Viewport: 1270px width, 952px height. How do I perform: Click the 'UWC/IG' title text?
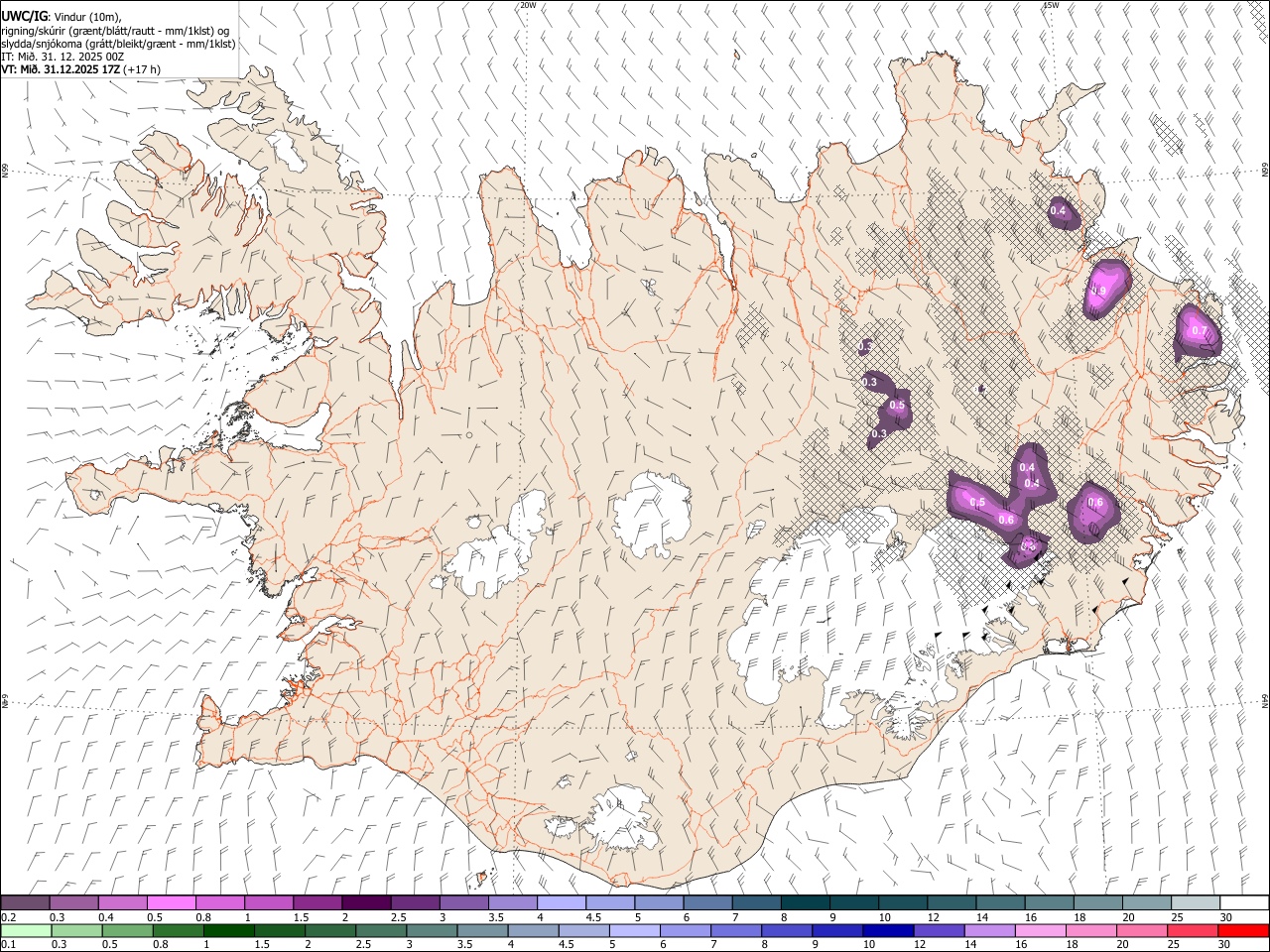point(24,17)
